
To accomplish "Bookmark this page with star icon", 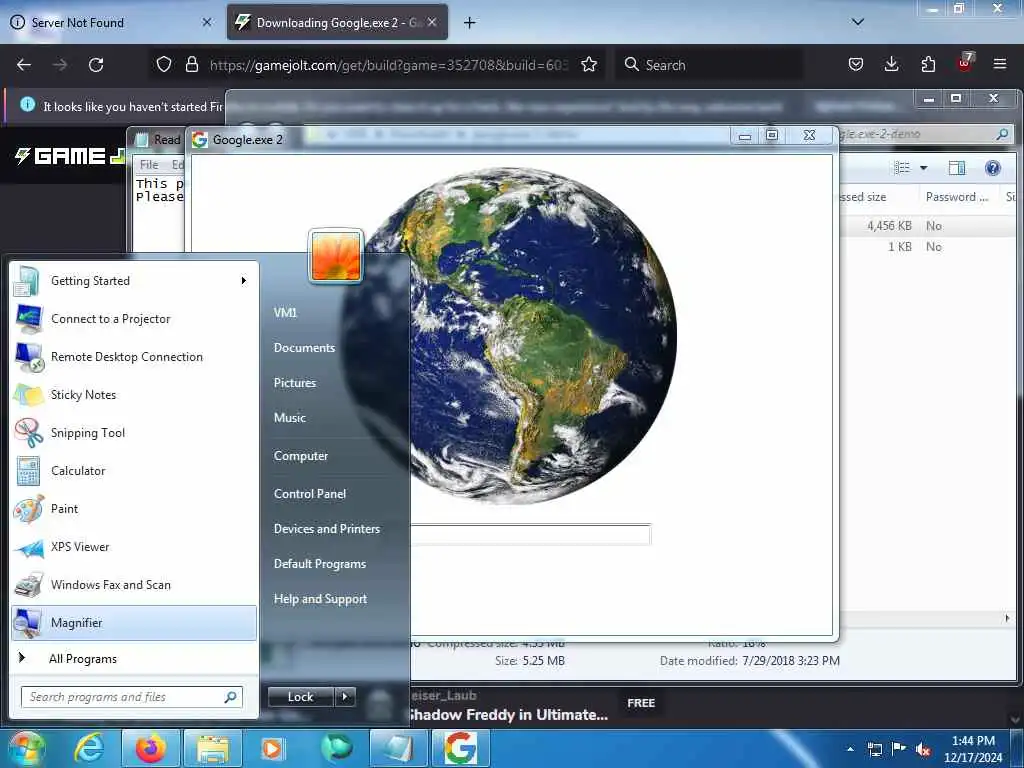I will [589, 65].
